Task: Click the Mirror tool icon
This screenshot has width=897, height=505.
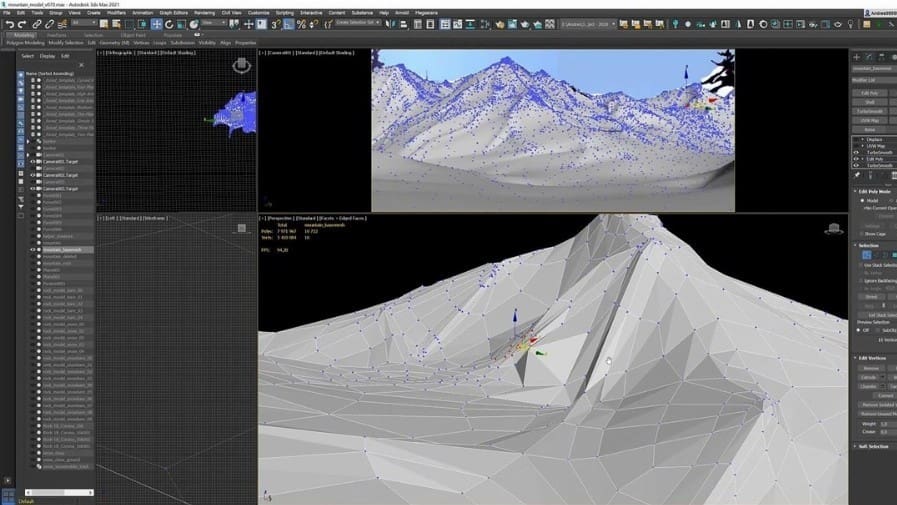Action: pos(390,24)
